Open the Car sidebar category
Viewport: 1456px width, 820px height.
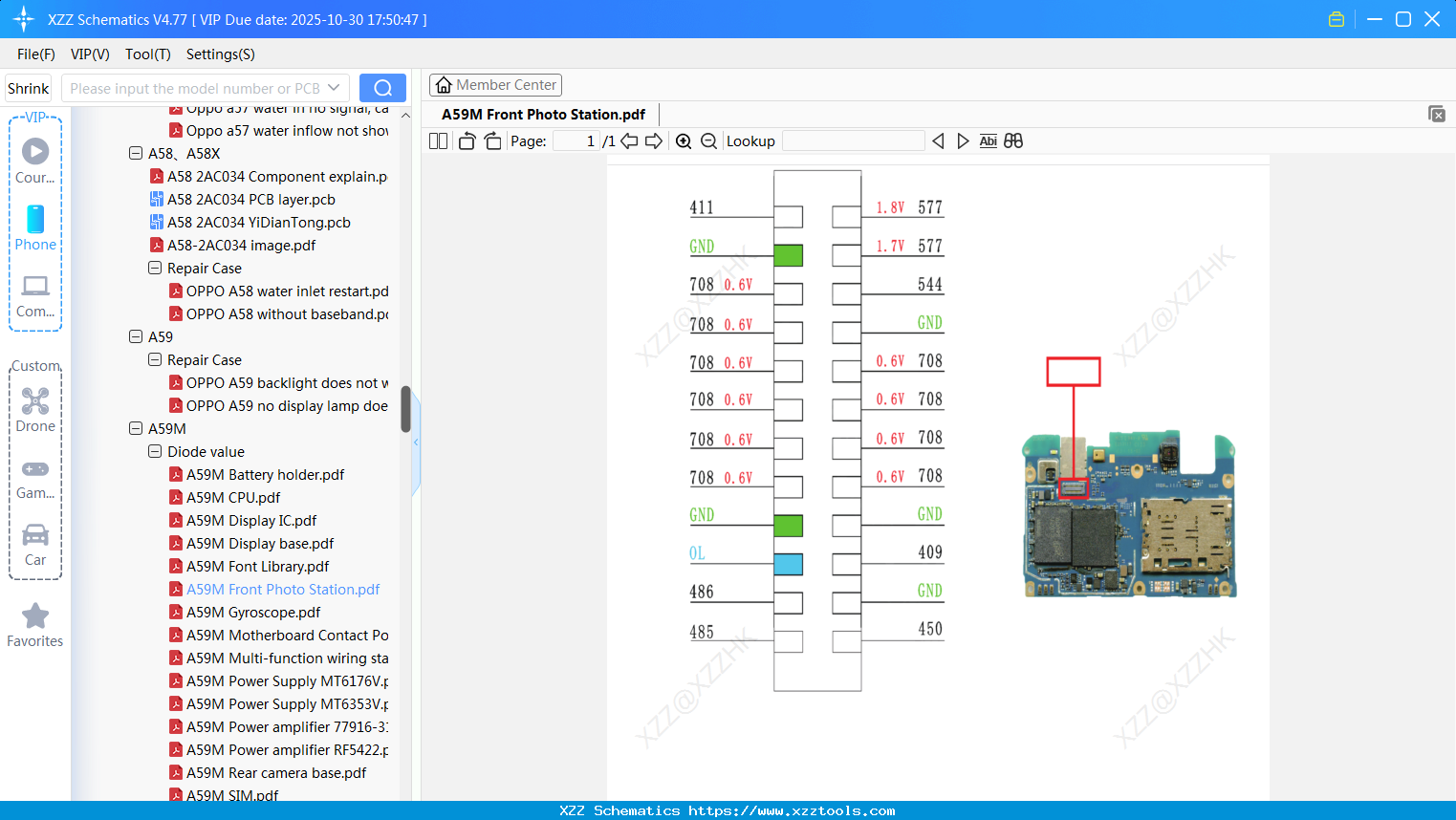pos(35,545)
